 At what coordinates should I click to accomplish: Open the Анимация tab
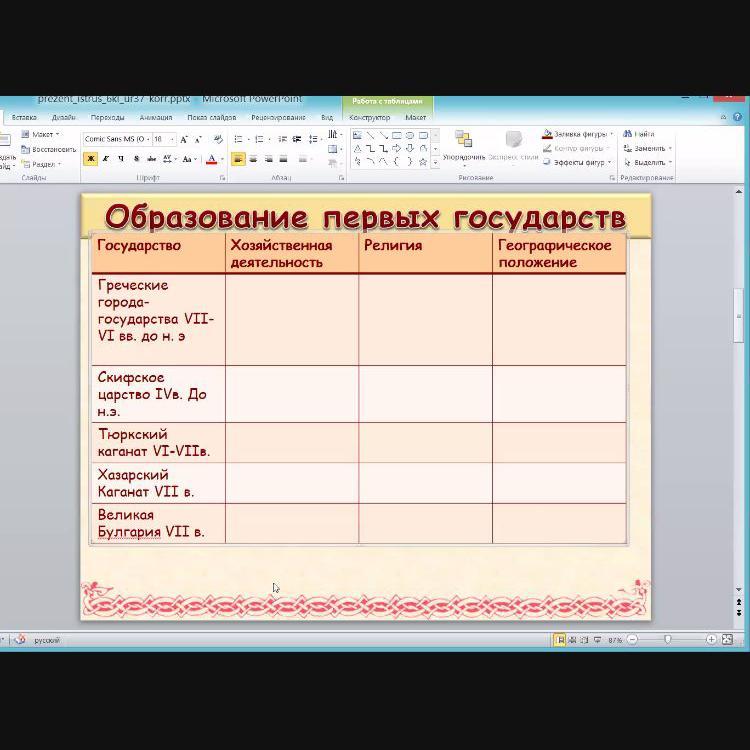(x=156, y=117)
